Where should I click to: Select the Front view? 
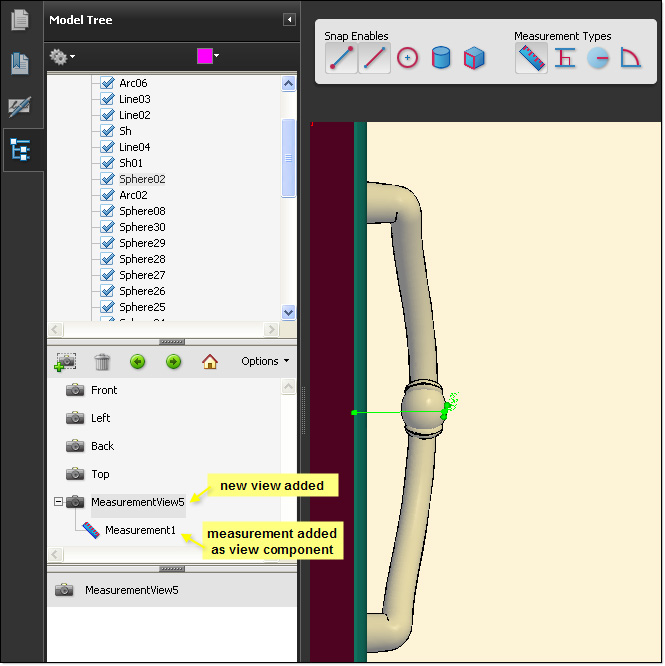[103, 390]
